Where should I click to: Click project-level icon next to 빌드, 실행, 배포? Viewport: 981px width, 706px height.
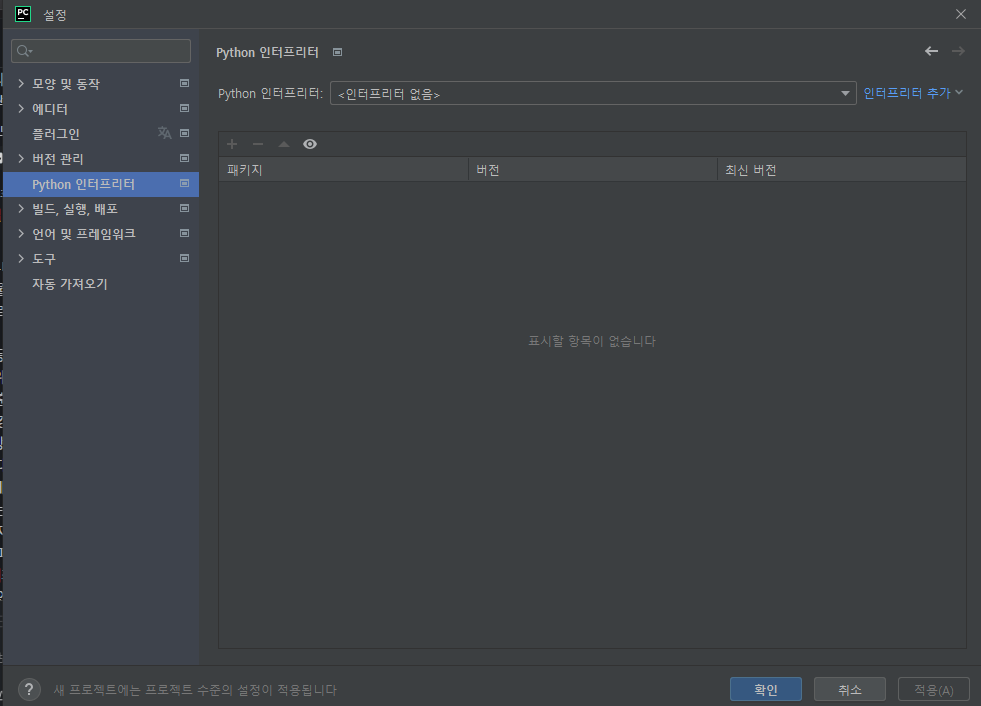(185, 208)
